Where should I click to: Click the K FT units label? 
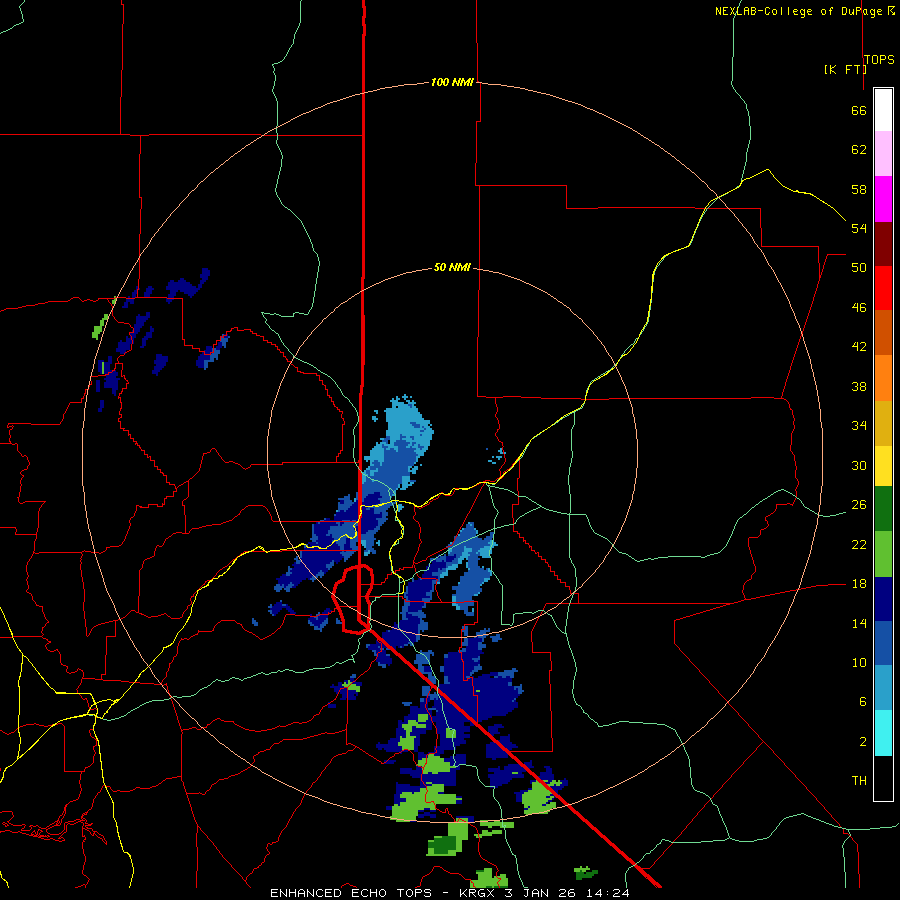845,69
